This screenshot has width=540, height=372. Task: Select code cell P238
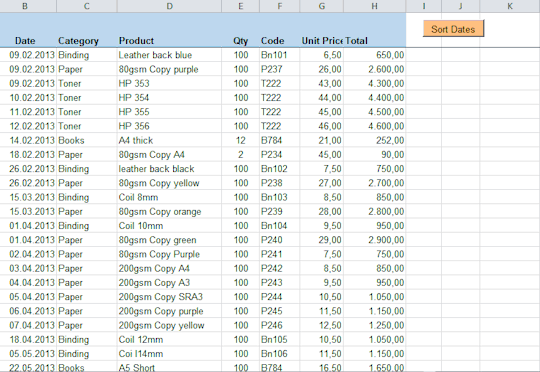(x=280, y=183)
